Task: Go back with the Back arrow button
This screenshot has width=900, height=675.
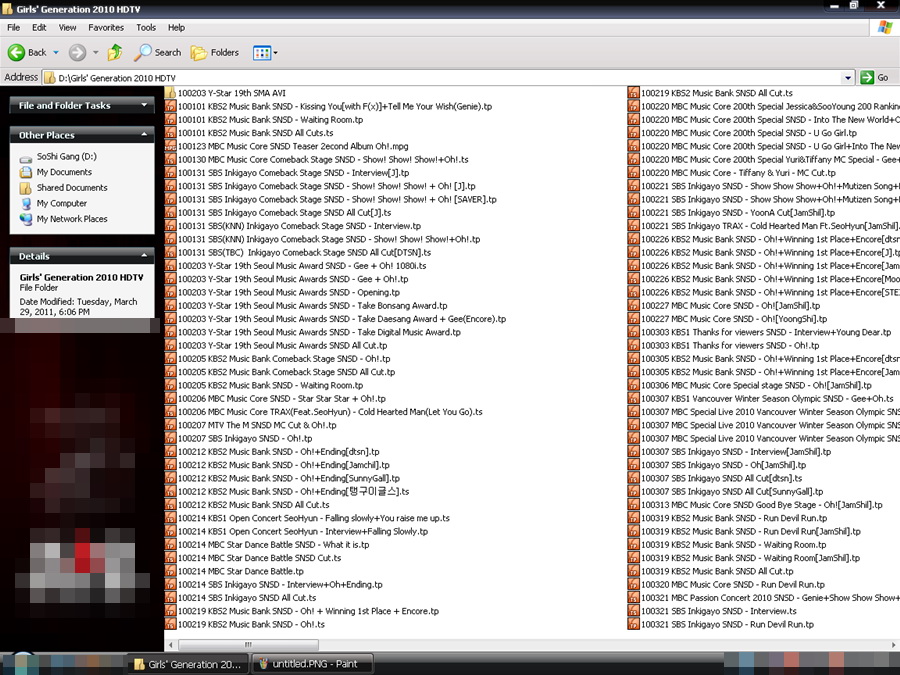Action: [26, 53]
